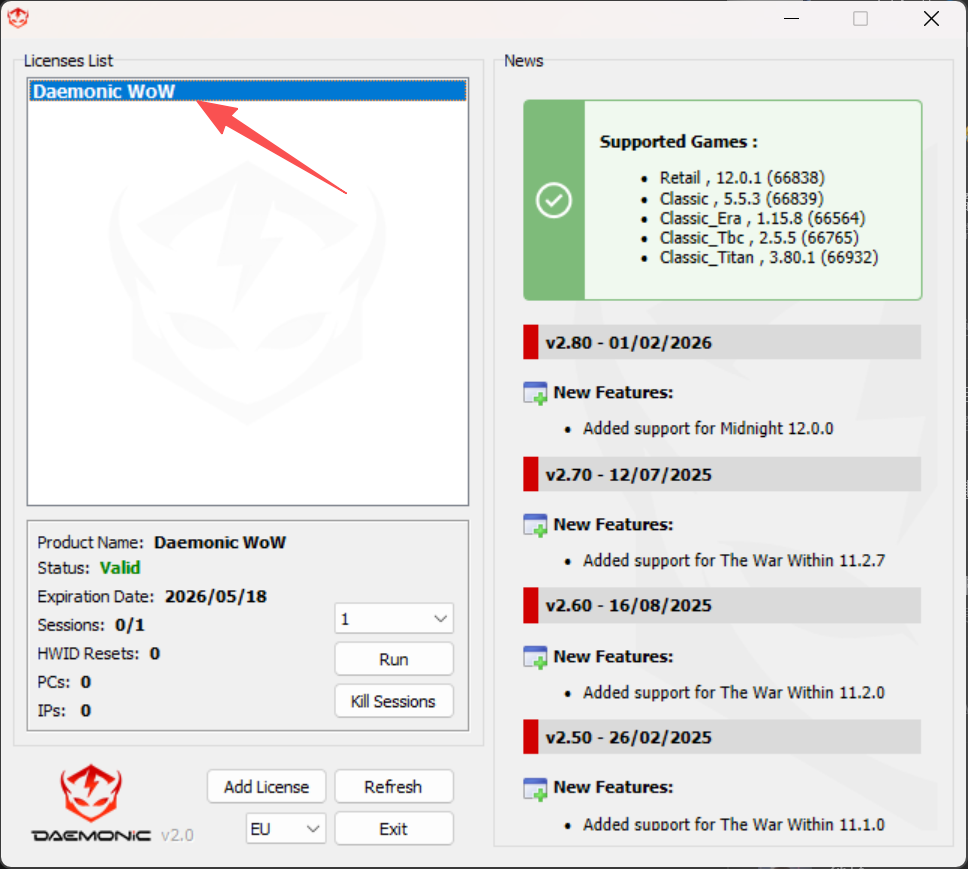Screen dimensions: 968x869
Task: Click 'Added support for The War Within 11.2.7'
Action: pyautogui.click(x=734, y=560)
